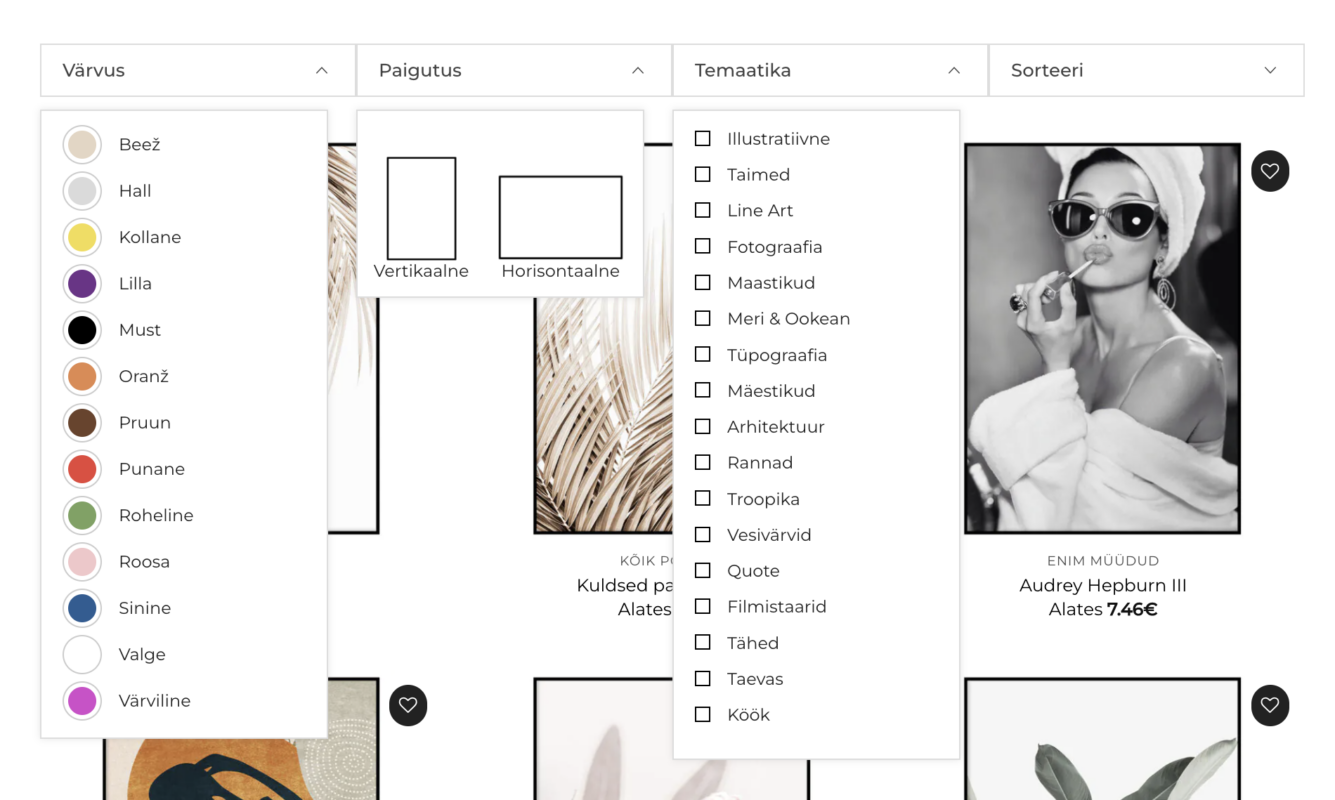Check the Rannad checkbox
The image size is (1335, 800).
coord(703,462)
